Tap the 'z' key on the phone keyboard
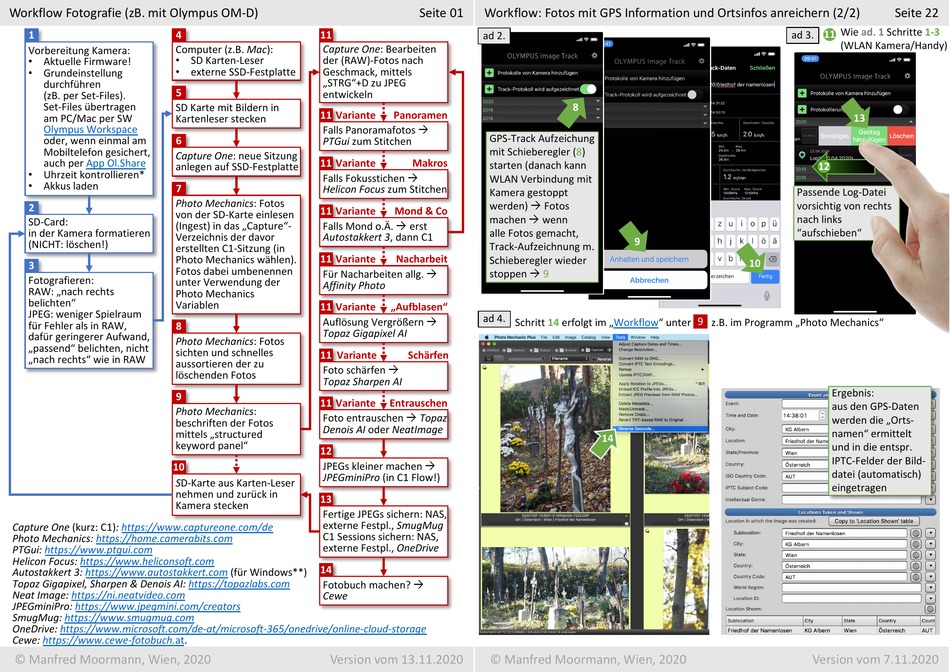Viewport: 950px width, 672px height. (720, 224)
